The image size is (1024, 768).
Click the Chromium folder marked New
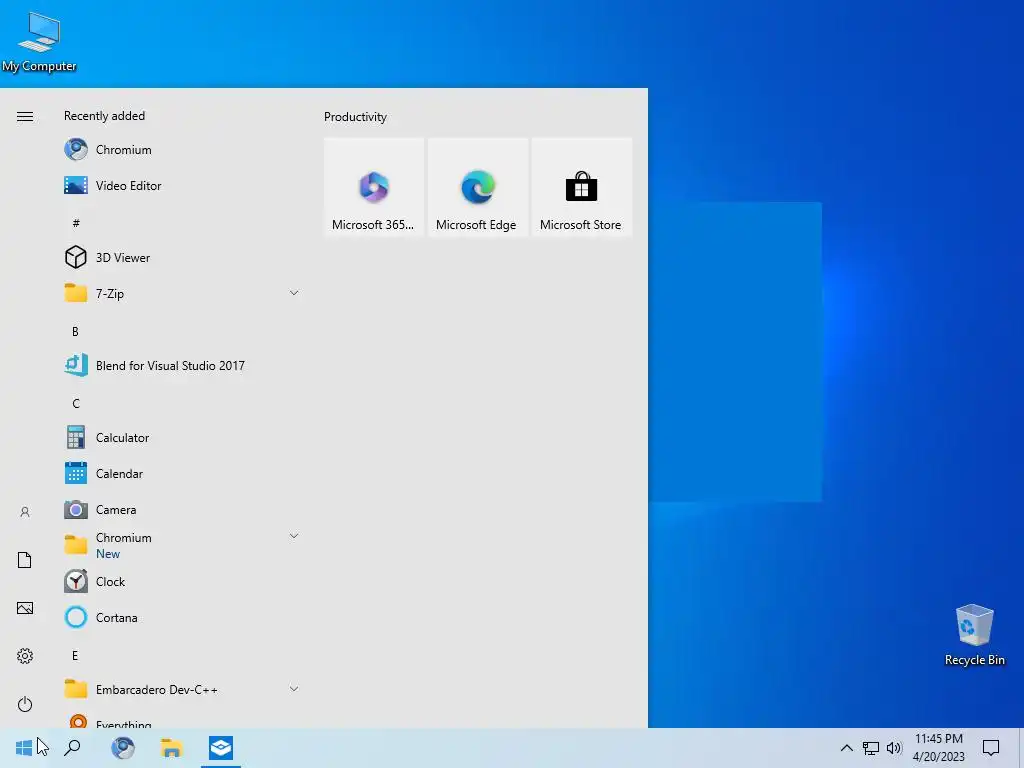click(182, 545)
